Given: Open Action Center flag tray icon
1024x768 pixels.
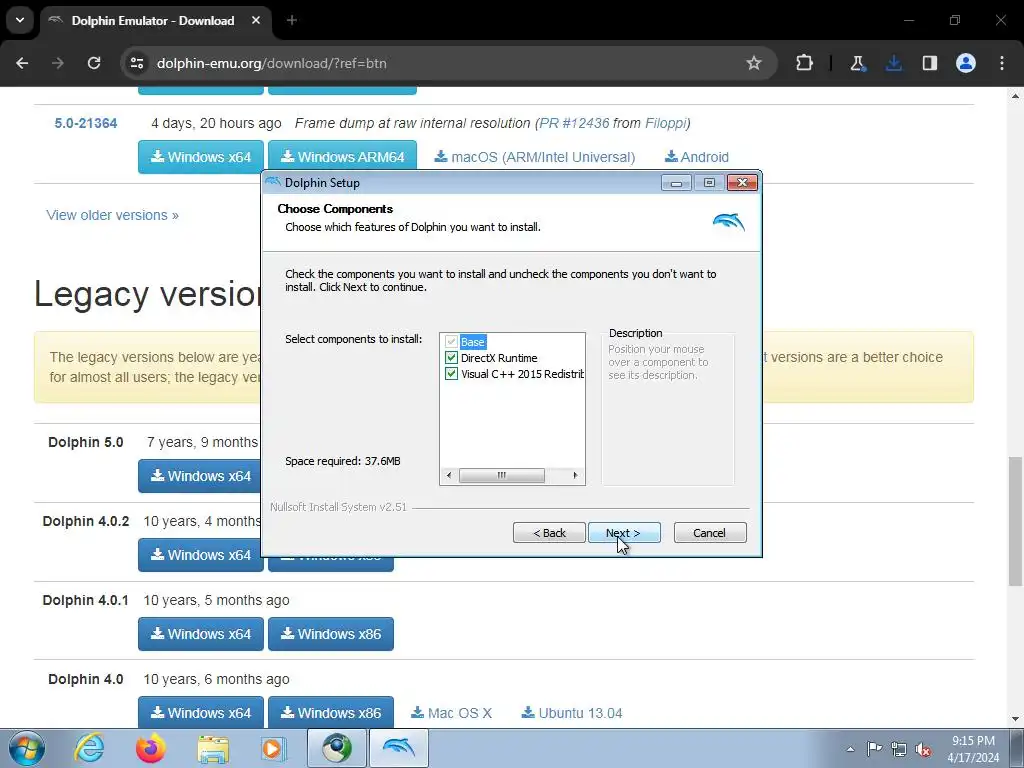Looking at the screenshot, I should click(874, 749).
